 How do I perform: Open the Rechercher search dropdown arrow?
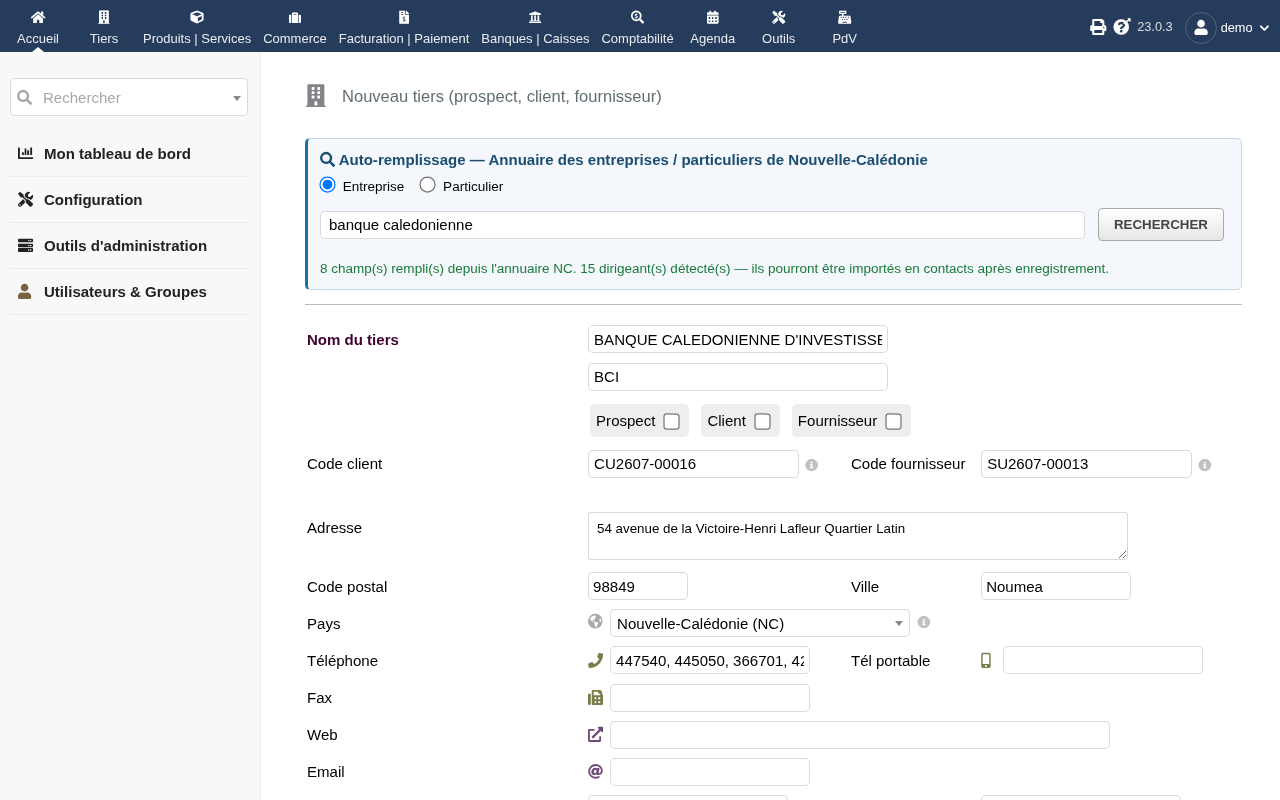pos(237,98)
